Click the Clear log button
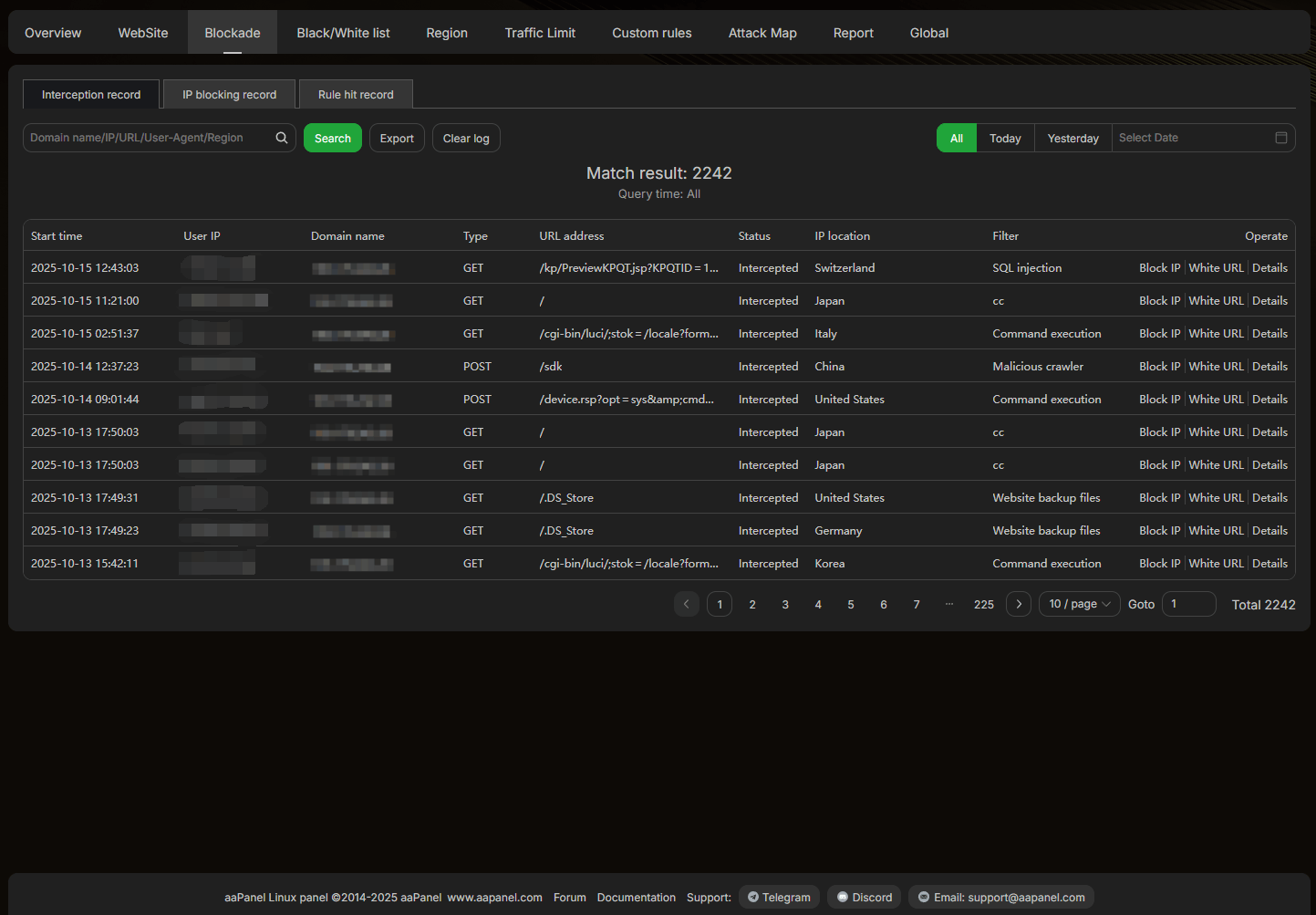The height and width of the screenshot is (915, 1316). coord(466,138)
